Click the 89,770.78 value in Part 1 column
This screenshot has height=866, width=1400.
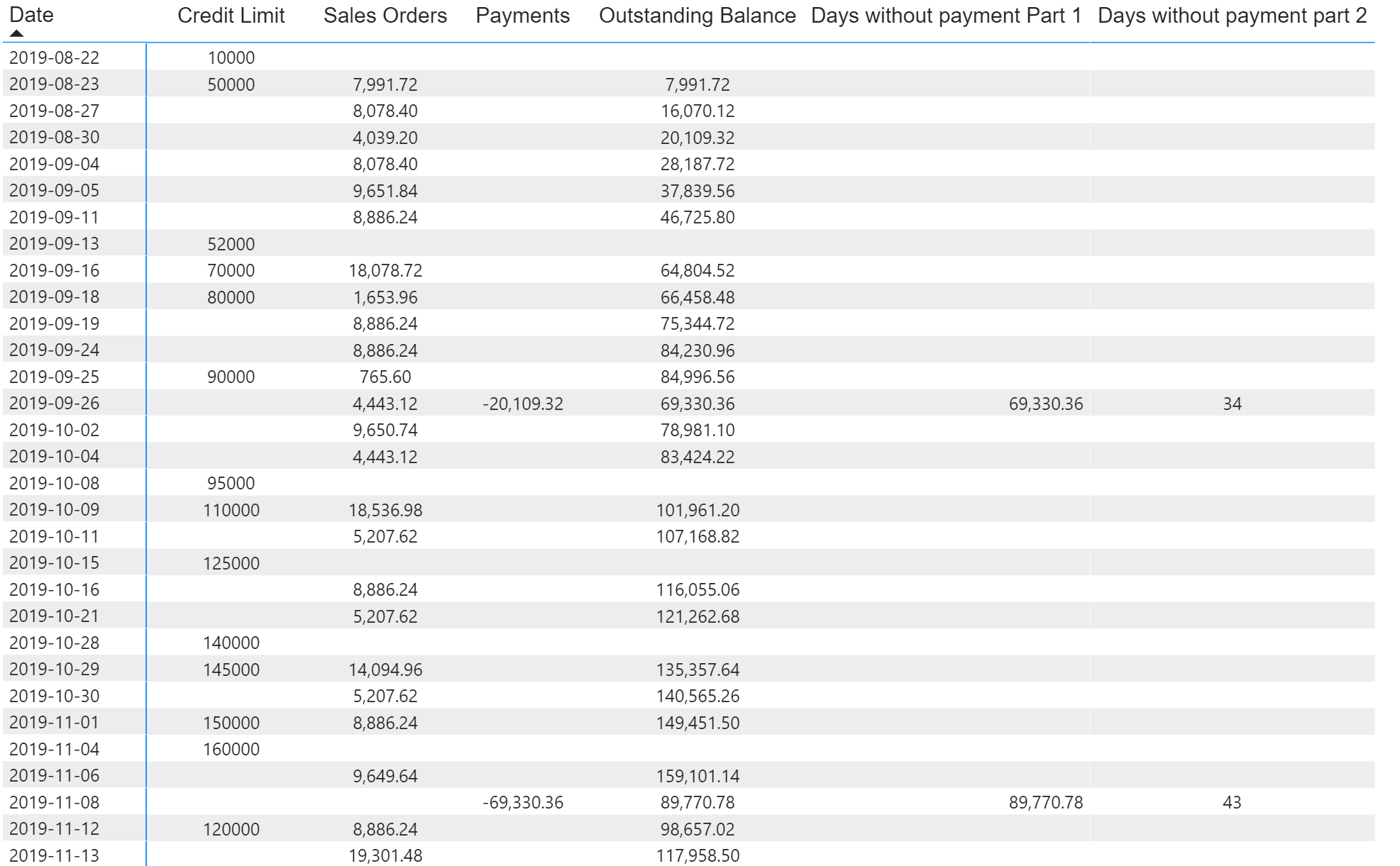click(x=1045, y=802)
